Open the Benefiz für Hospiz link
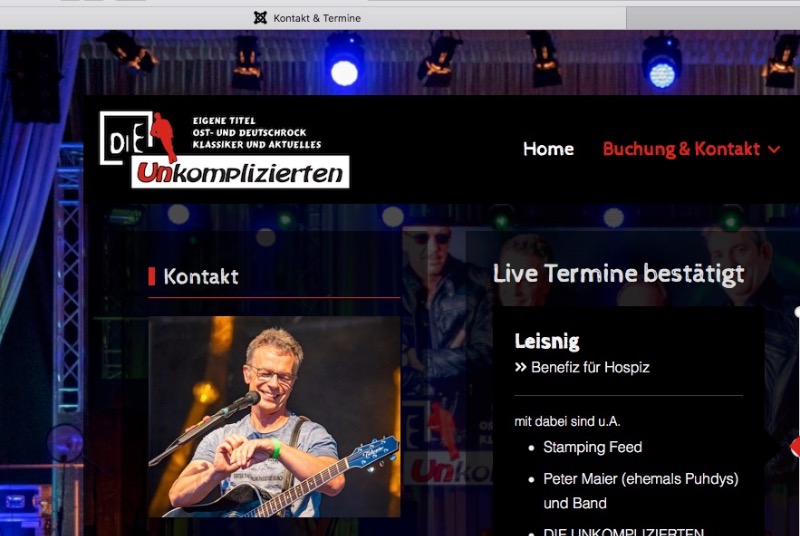 tap(590, 367)
